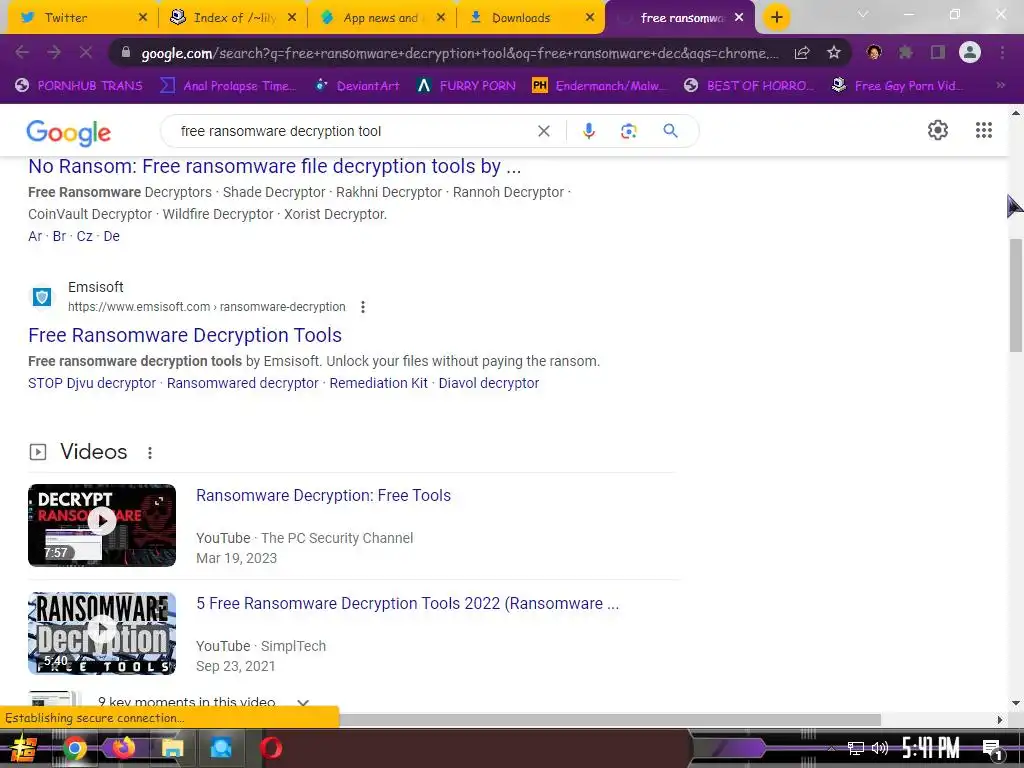Go back to previous page
The width and height of the screenshot is (1024, 768).
22,52
